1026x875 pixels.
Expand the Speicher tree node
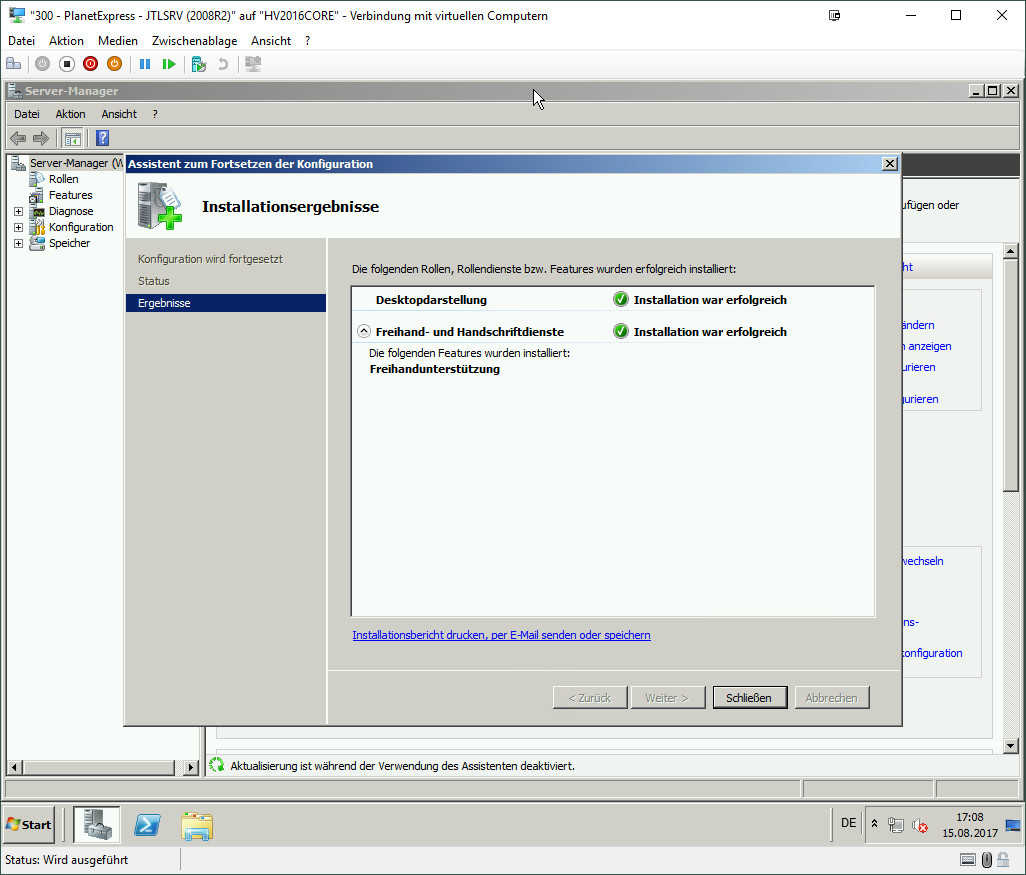(x=18, y=244)
